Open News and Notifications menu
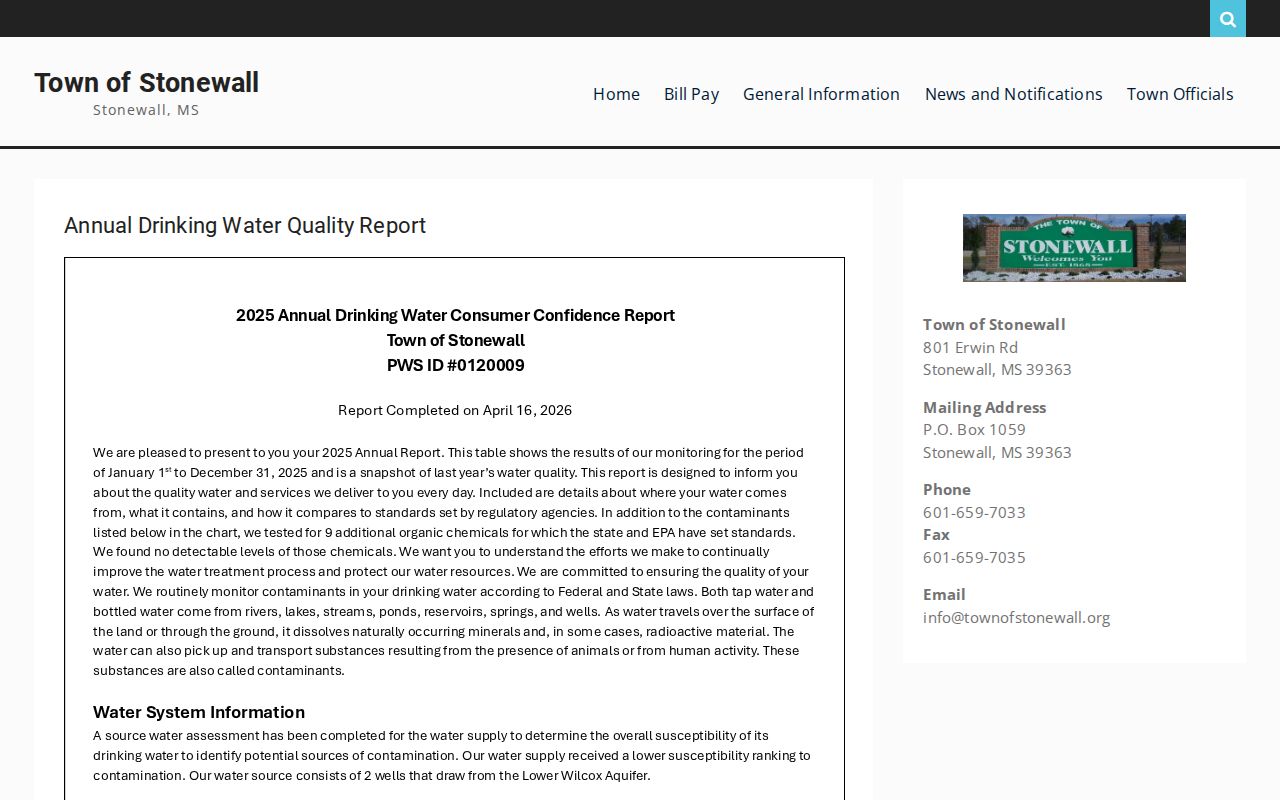 (x=1013, y=94)
